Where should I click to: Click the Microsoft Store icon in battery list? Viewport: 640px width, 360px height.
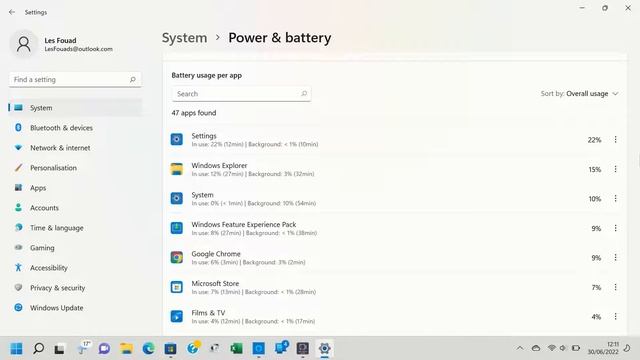coord(177,287)
